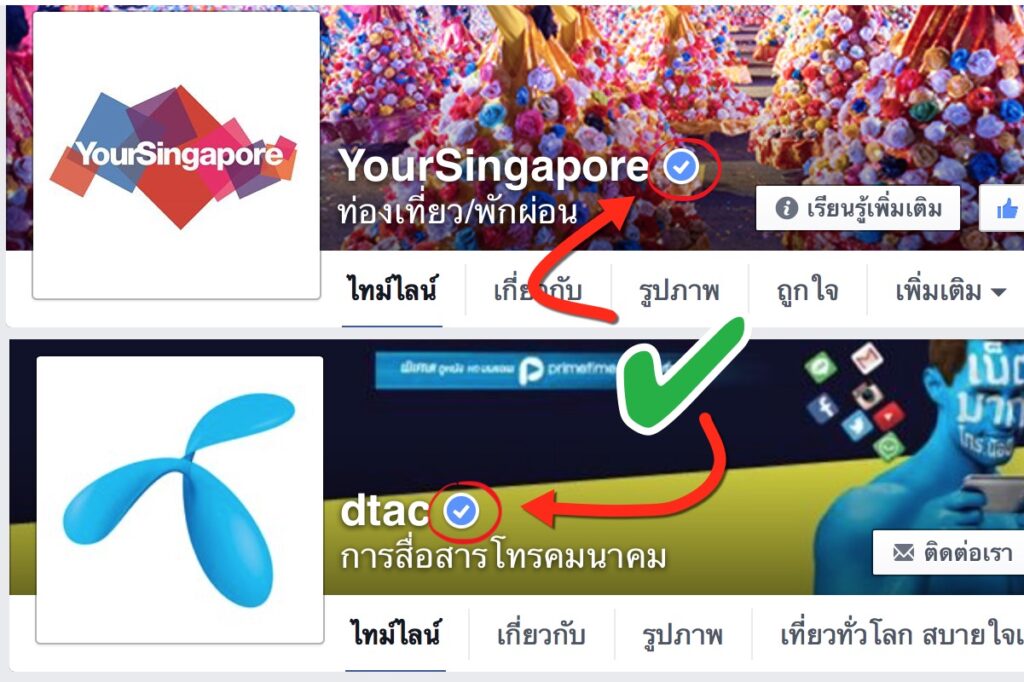
Task: Click the การสื่อสารโทรคมนาคม category link
Action: tap(504, 557)
